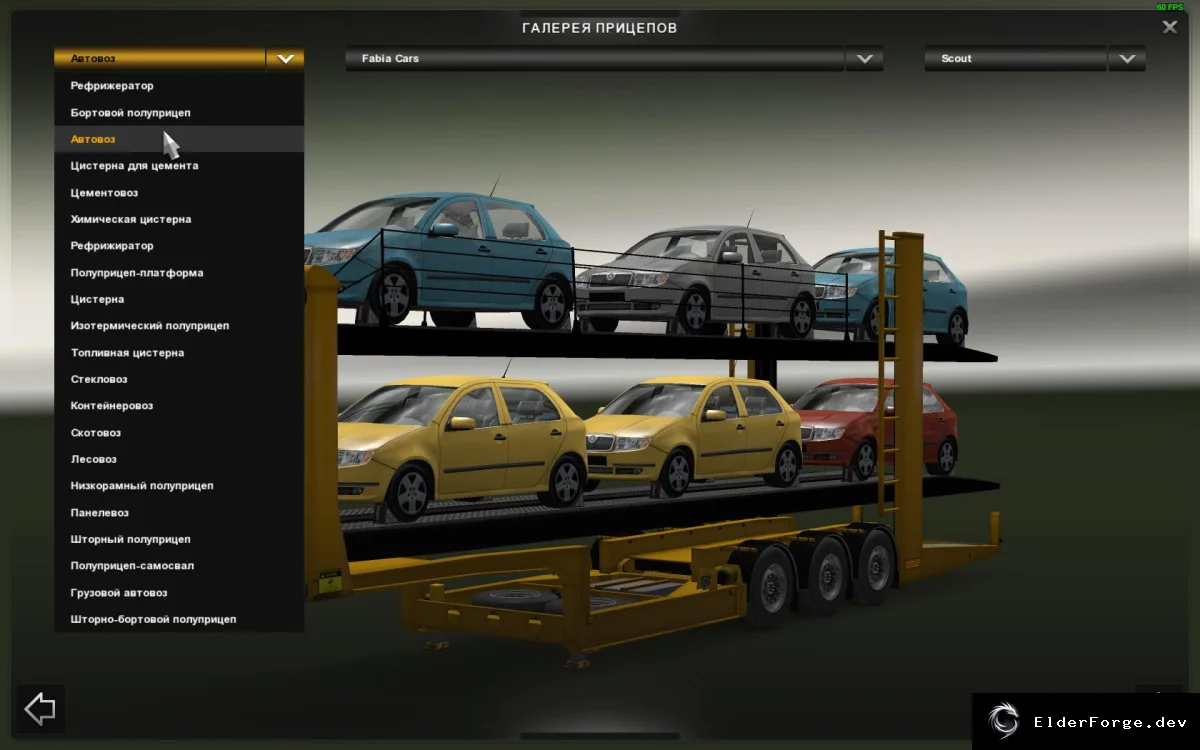The width and height of the screenshot is (1200, 750).
Task: Click the back arrow icon
Action: click(40, 710)
